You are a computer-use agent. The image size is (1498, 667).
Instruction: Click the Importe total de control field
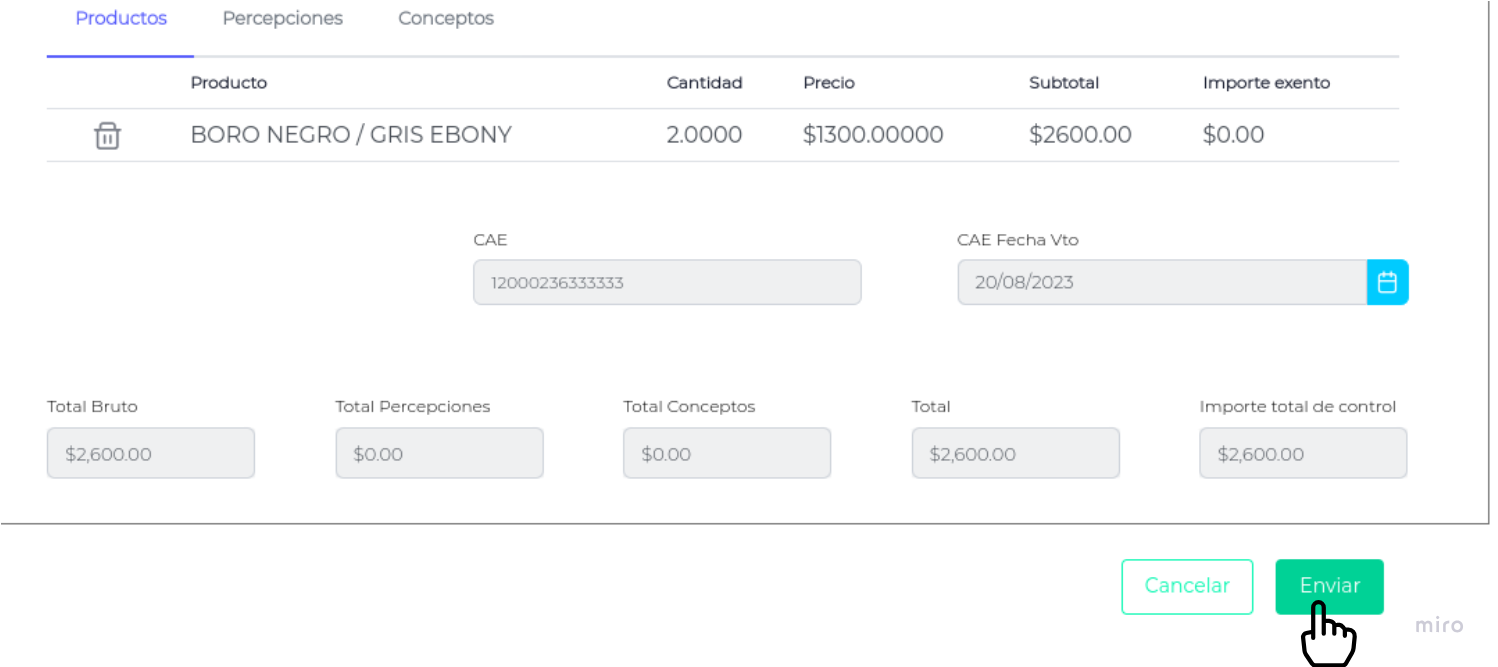[1303, 454]
